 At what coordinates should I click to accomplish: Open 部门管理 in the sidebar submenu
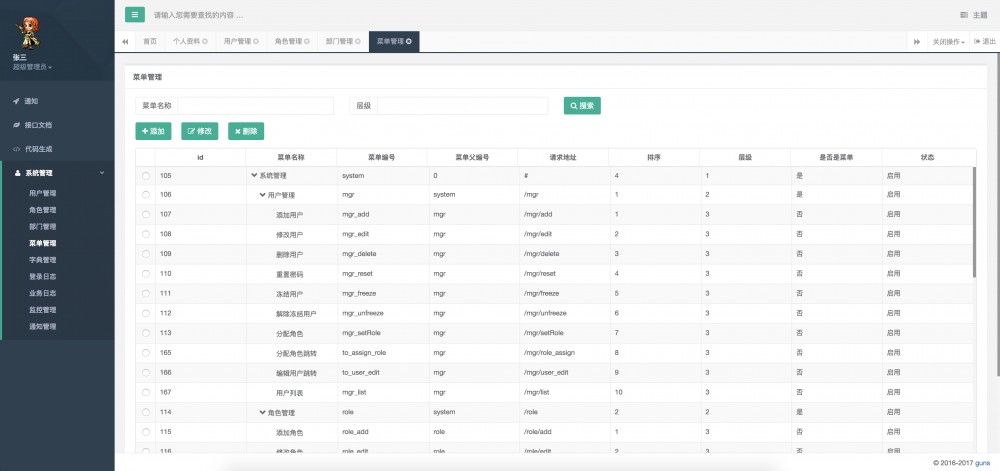tap(43, 226)
